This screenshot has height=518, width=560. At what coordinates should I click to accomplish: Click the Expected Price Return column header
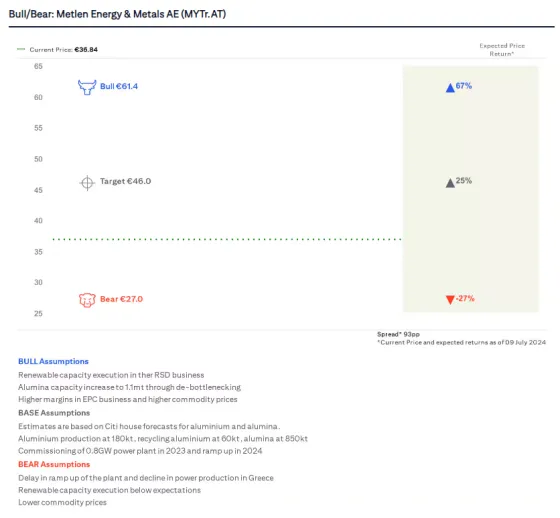(502, 50)
